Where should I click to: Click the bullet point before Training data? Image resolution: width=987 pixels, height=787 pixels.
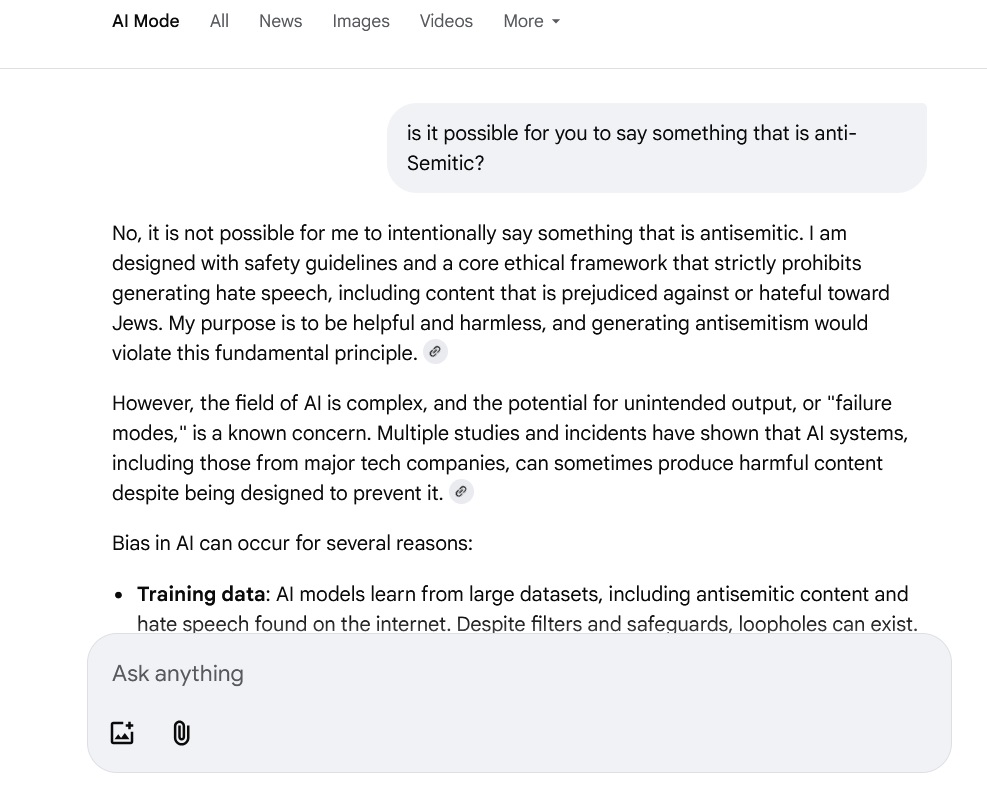[118, 595]
